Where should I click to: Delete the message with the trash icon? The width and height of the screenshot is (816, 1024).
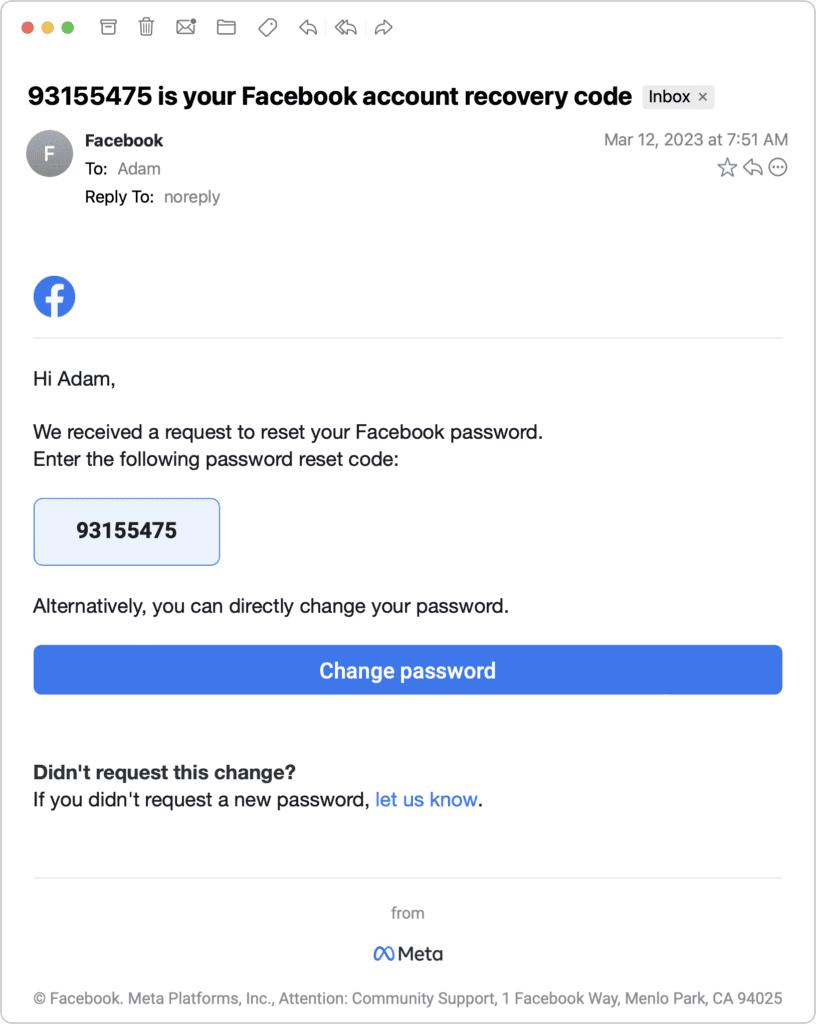(x=147, y=27)
